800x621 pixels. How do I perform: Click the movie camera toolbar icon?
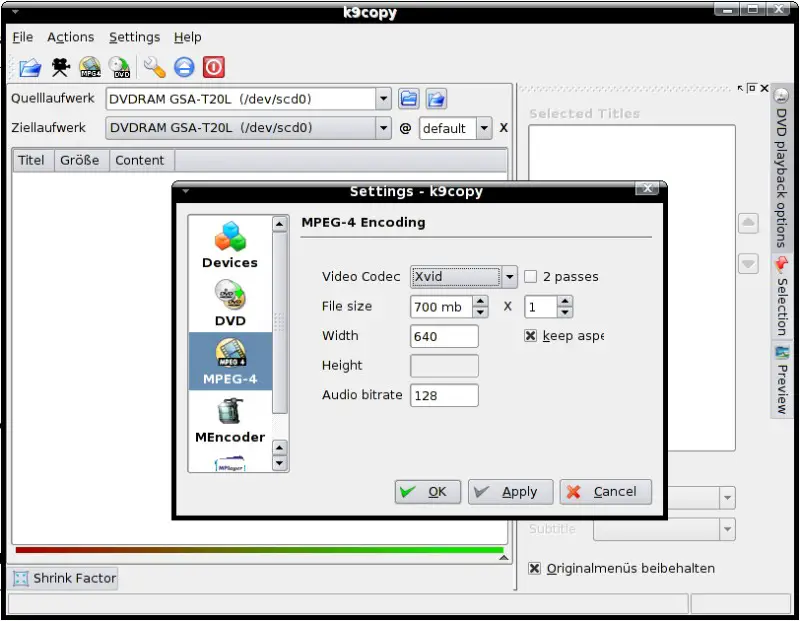pyautogui.click(x=60, y=67)
